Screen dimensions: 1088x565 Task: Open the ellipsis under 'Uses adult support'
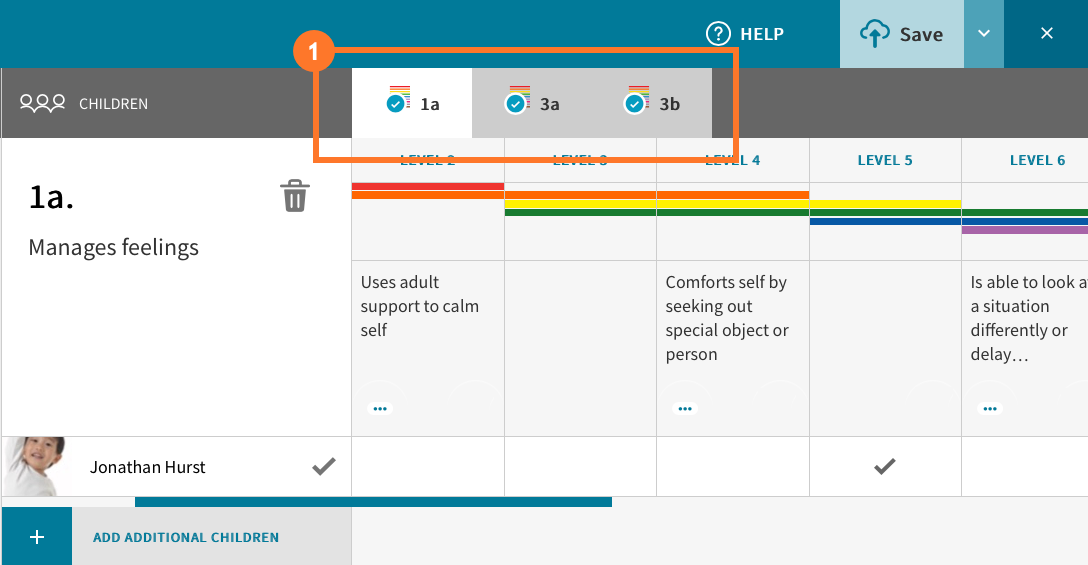click(x=380, y=408)
